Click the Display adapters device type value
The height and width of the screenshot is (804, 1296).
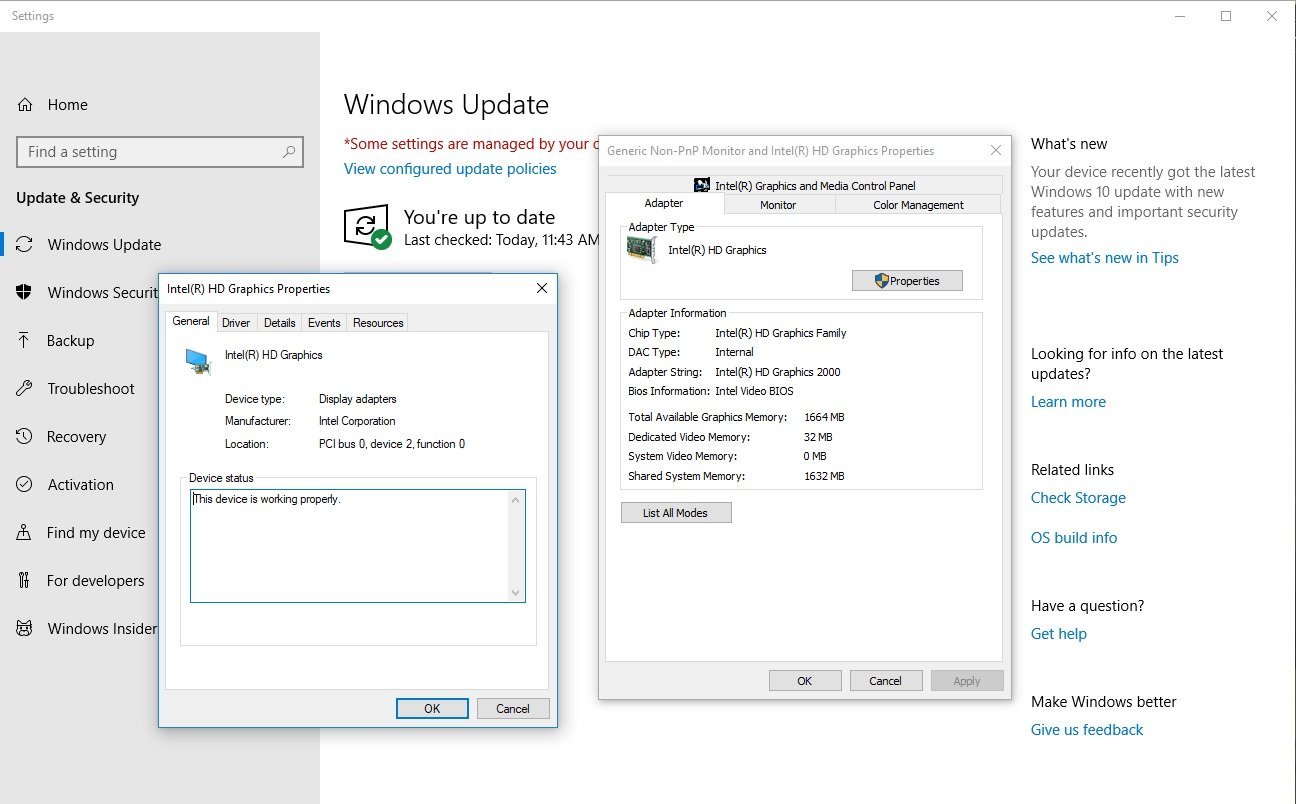pos(358,399)
